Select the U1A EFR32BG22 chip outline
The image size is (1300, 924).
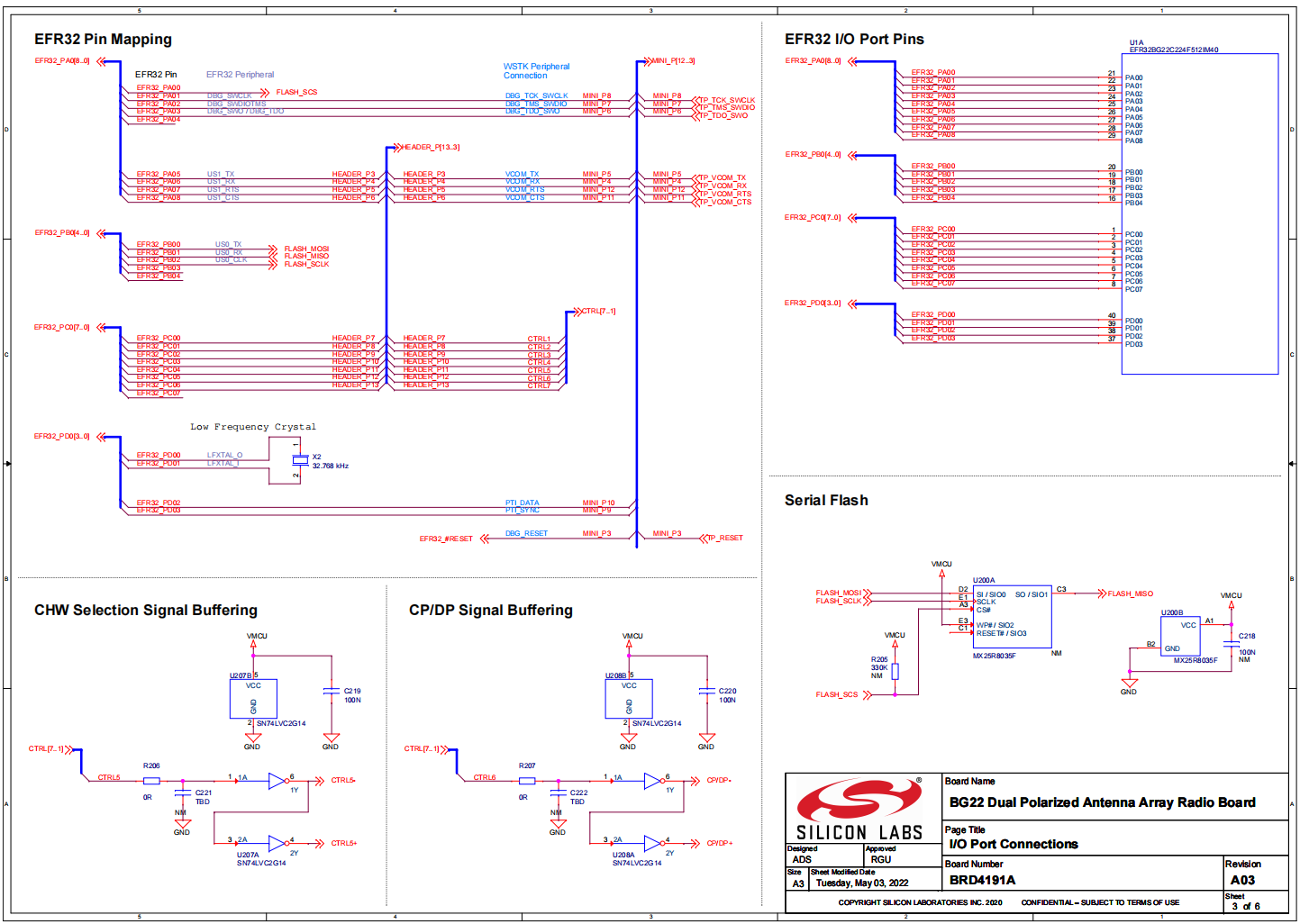[x=1200, y=213]
